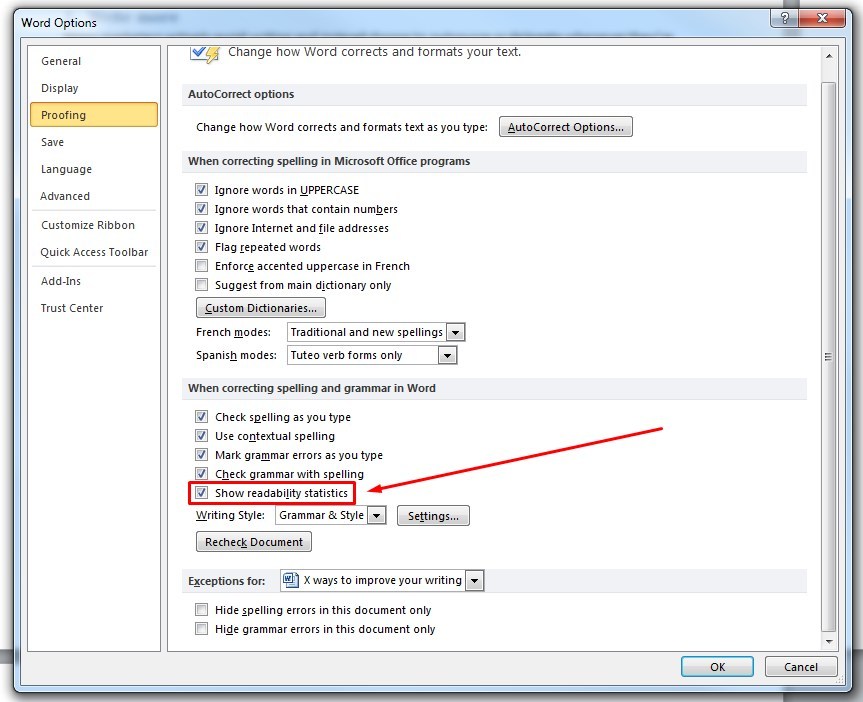Enable Hide grammar errors in this document
Screen dimensions: 863x702
(x=201, y=629)
